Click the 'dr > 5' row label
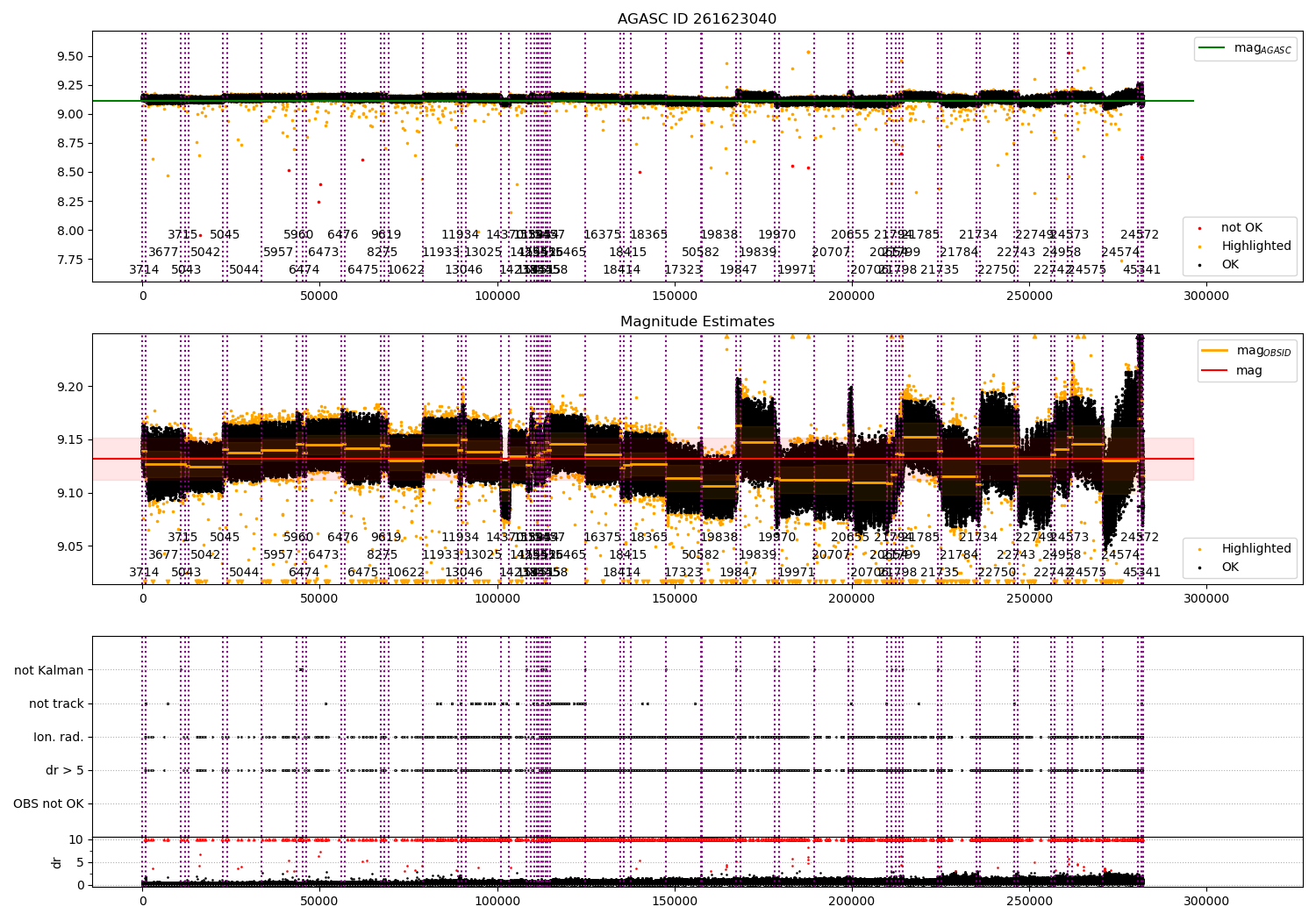Screen dimensions: 1316x921 point(65,770)
